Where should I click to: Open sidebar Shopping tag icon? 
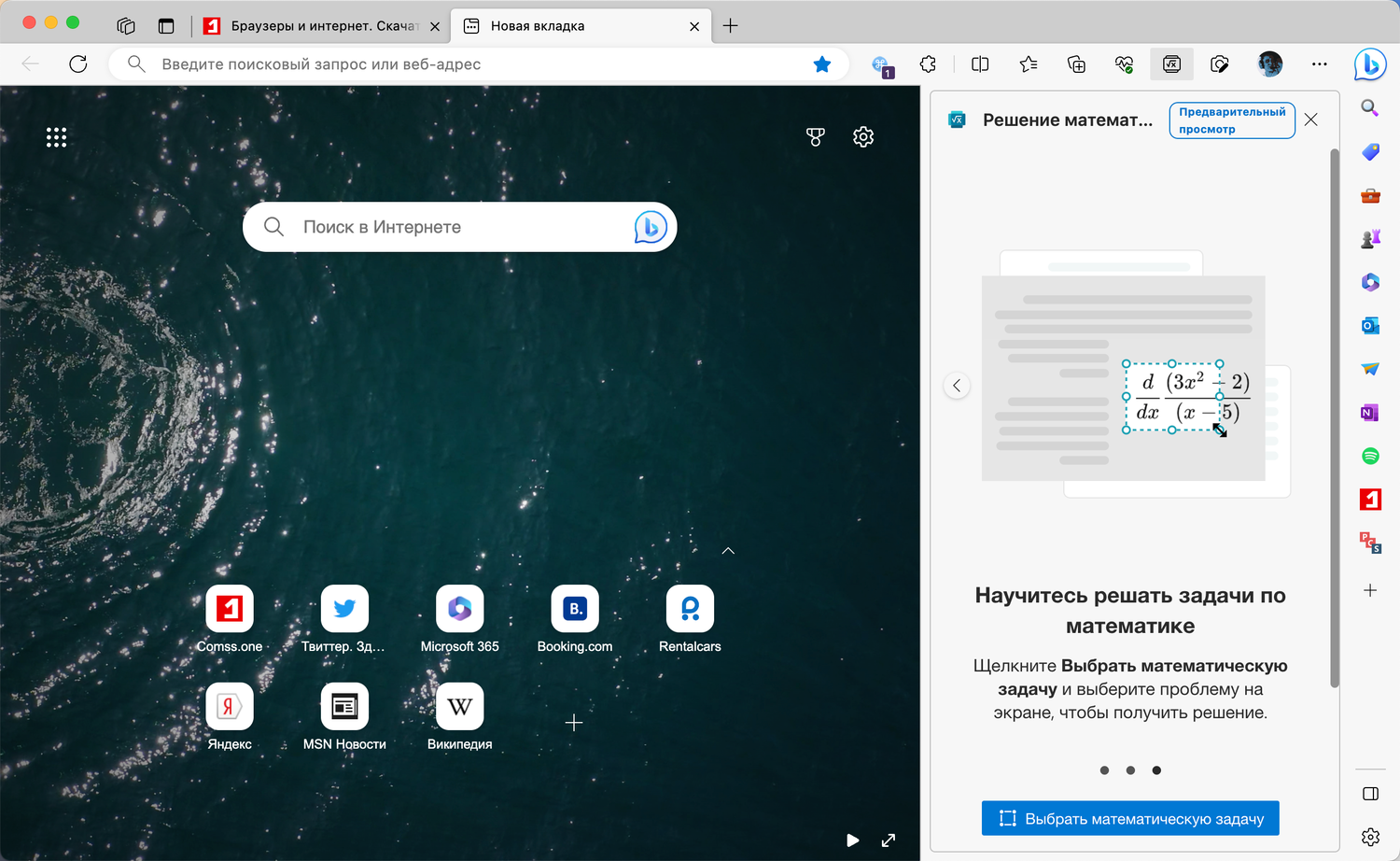[1370, 151]
